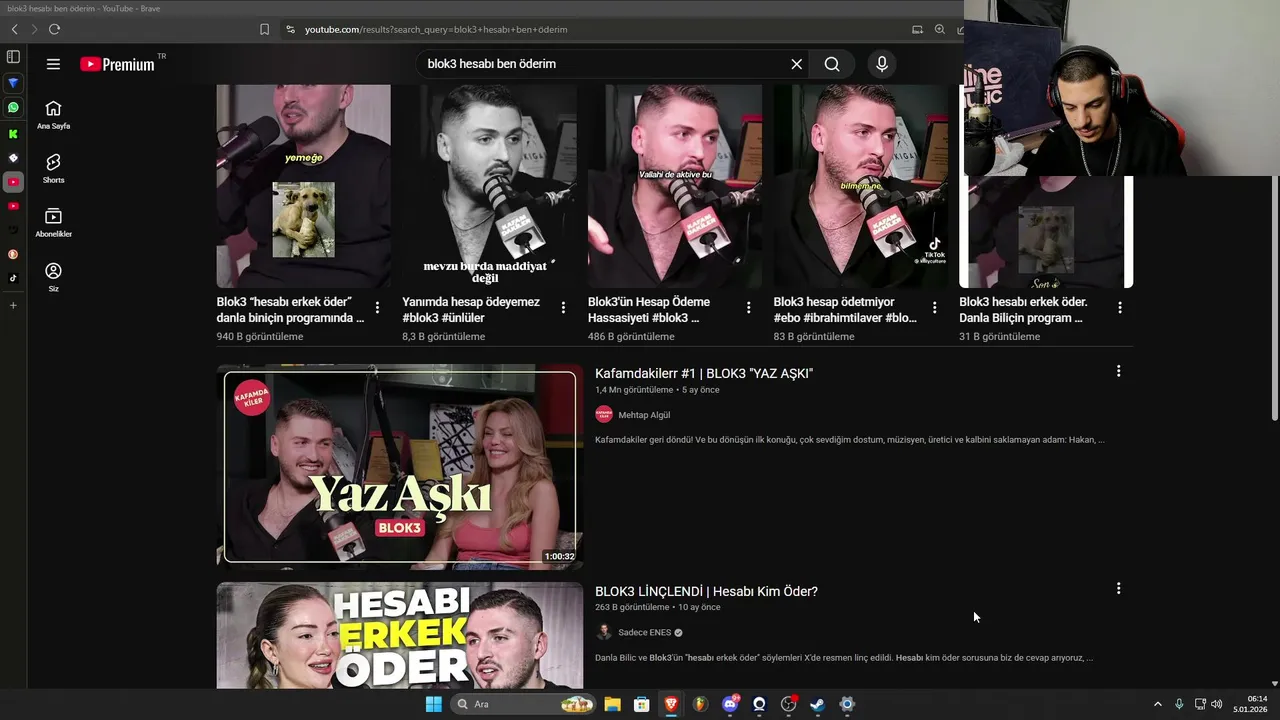Open the HESABI ERKEK ÖDER thumbnail
The height and width of the screenshot is (720, 1280).
point(400,636)
